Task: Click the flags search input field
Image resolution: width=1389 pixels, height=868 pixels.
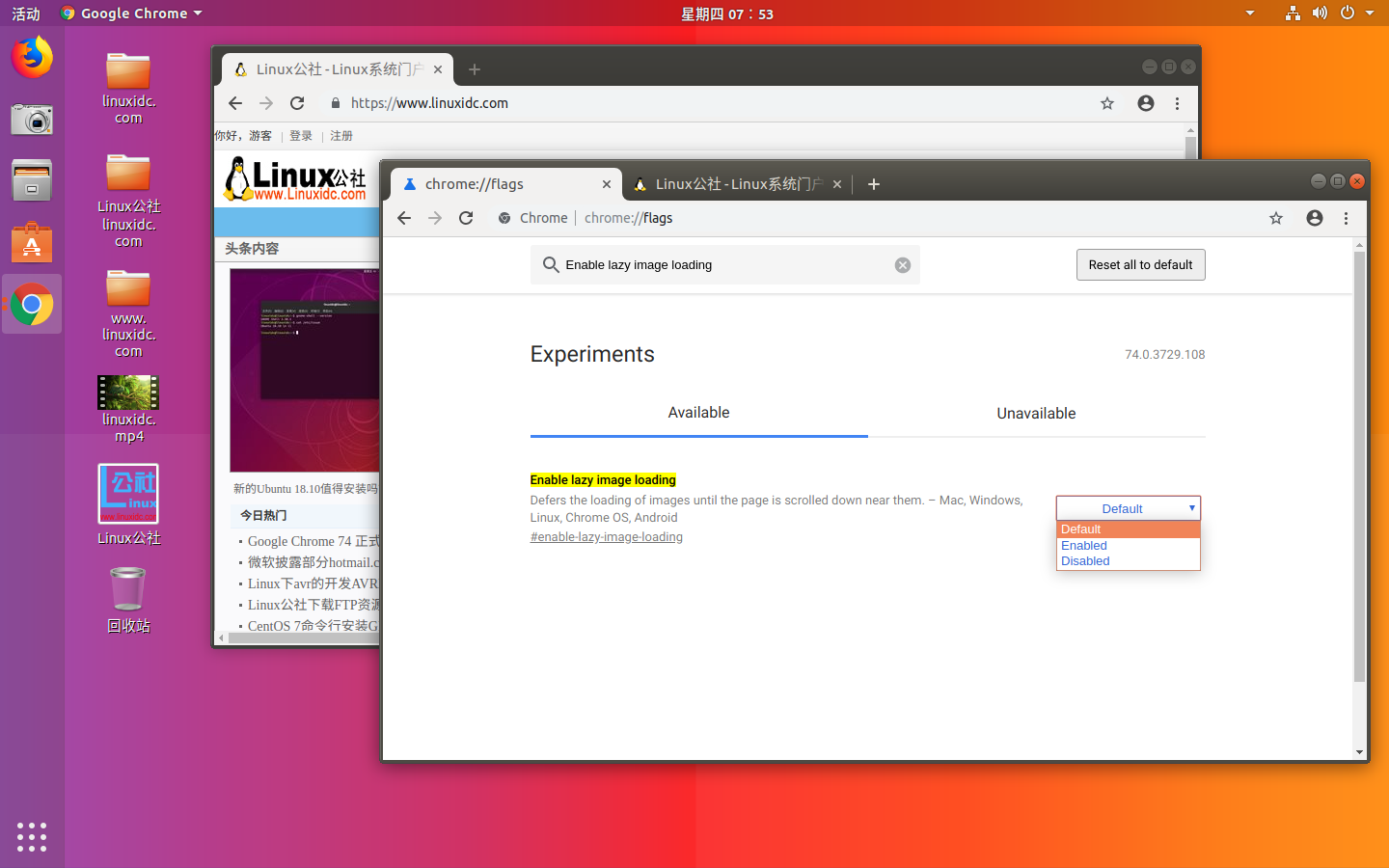Action: (725, 265)
